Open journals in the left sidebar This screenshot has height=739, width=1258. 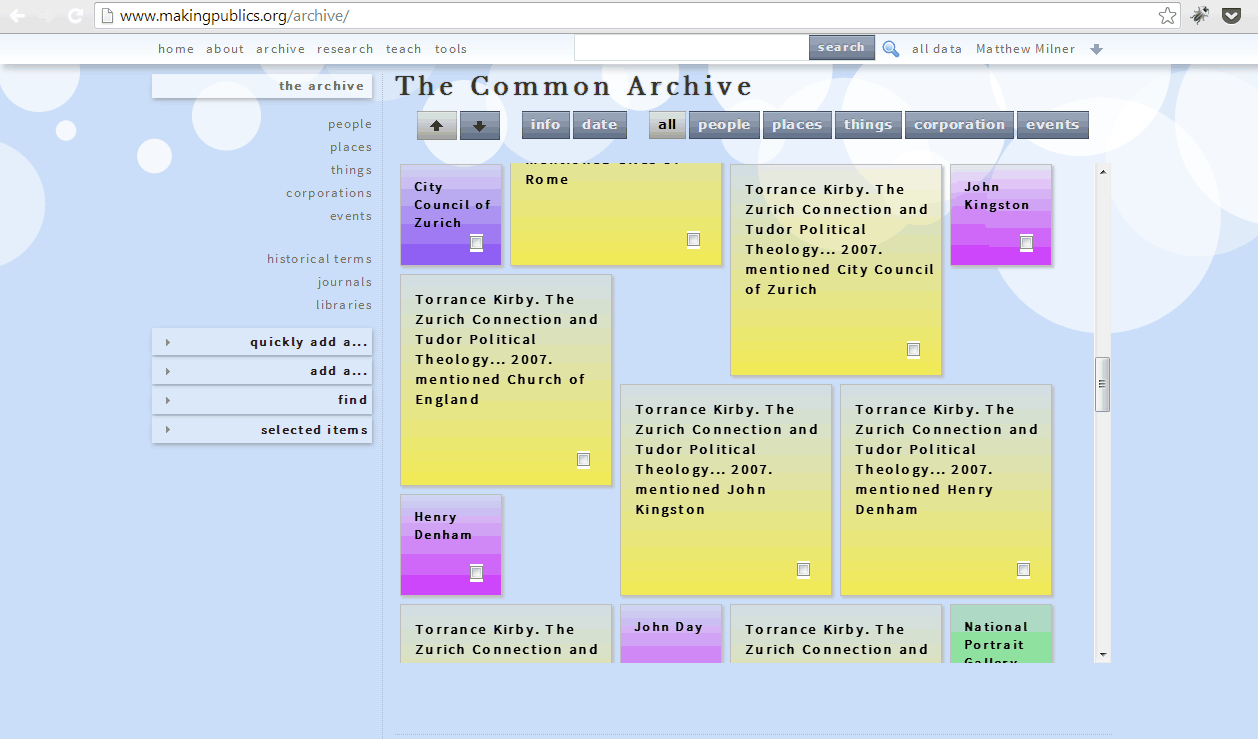[345, 282]
